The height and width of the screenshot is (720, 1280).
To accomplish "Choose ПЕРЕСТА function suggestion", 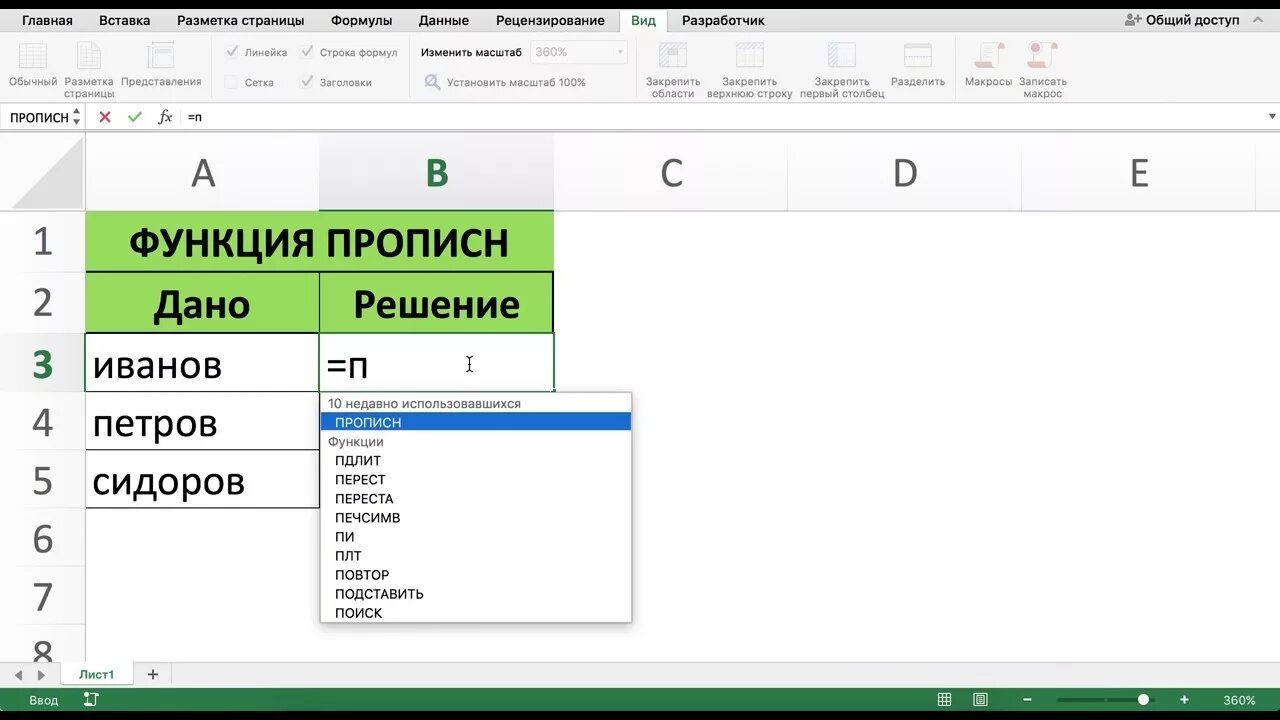I will tap(476, 499).
